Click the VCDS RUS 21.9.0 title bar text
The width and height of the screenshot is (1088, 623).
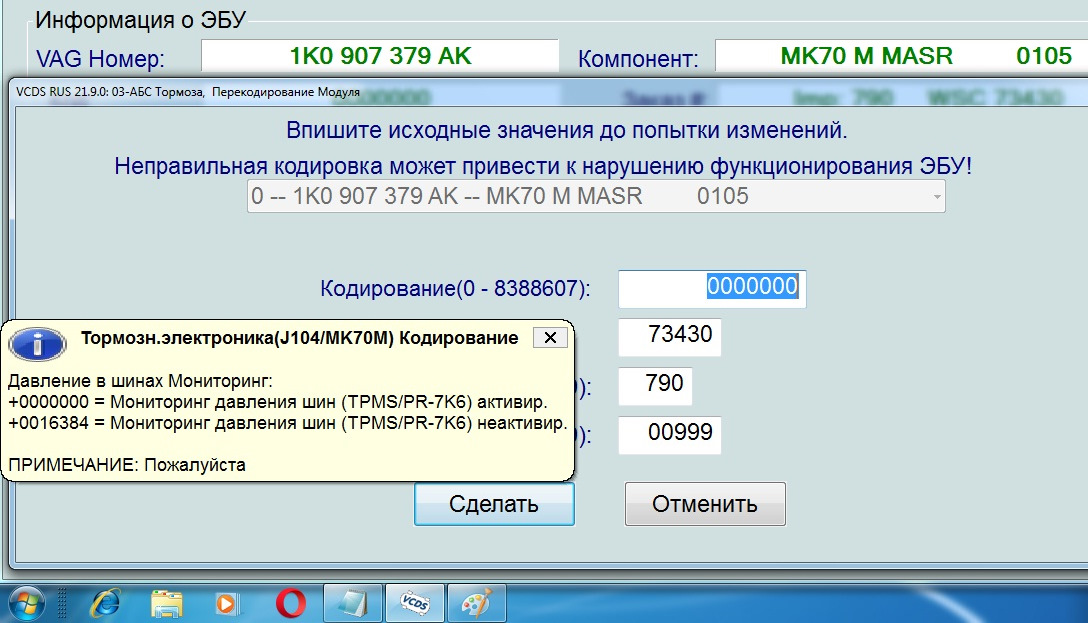[x=188, y=92]
